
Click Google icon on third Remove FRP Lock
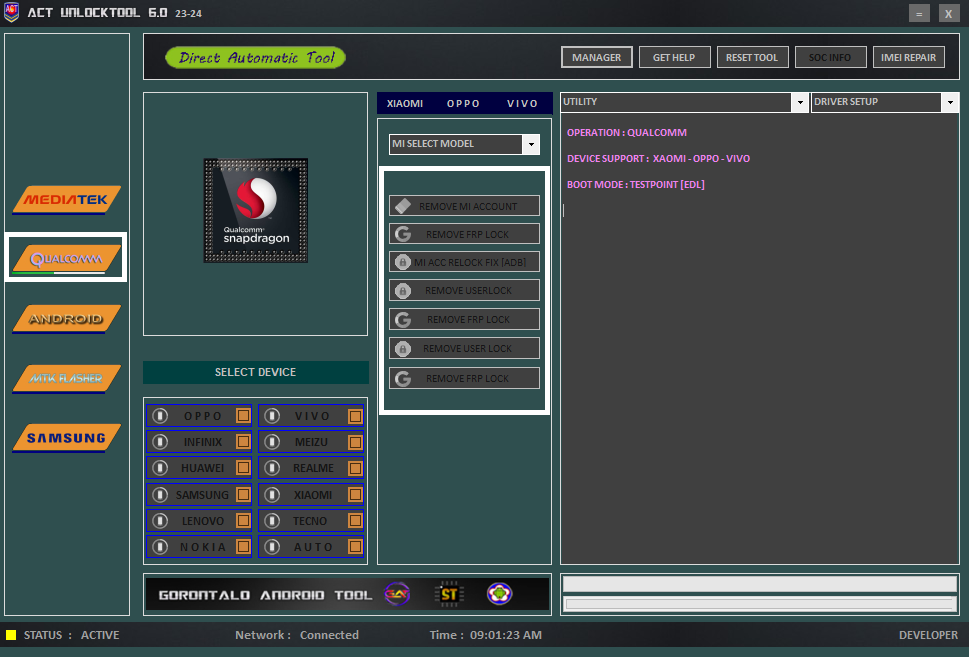click(403, 378)
